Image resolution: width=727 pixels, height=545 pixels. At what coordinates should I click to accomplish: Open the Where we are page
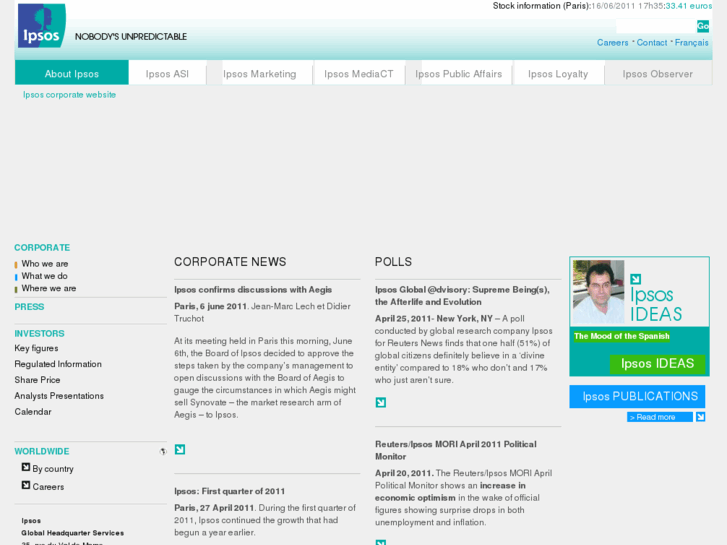[x=49, y=288]
